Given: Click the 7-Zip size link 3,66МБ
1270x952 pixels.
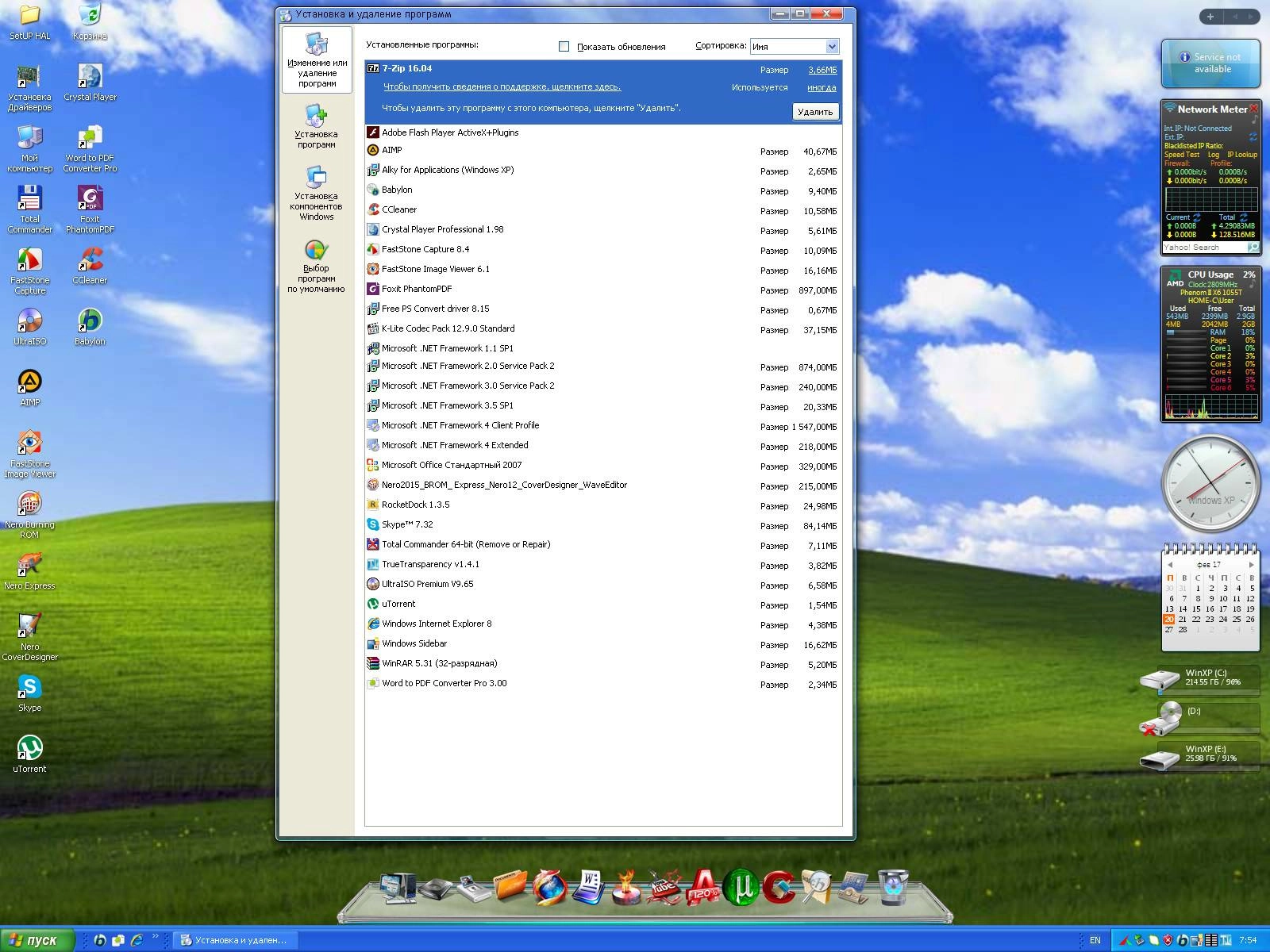Looking at the screenshot, I should click(822, 70).
